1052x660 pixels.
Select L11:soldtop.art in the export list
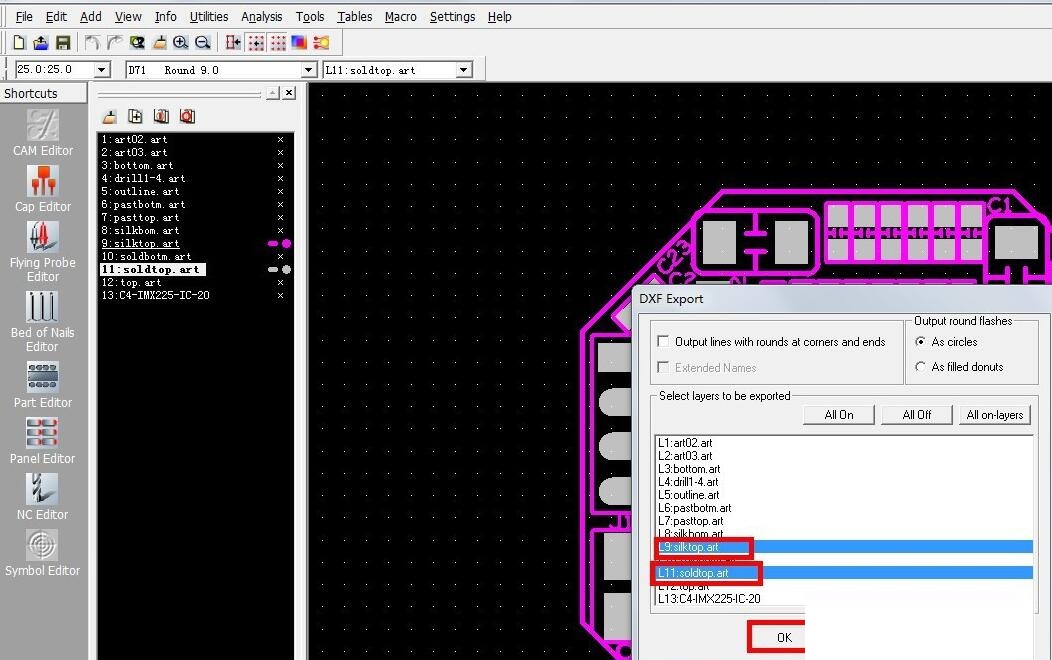click(844, 573)
